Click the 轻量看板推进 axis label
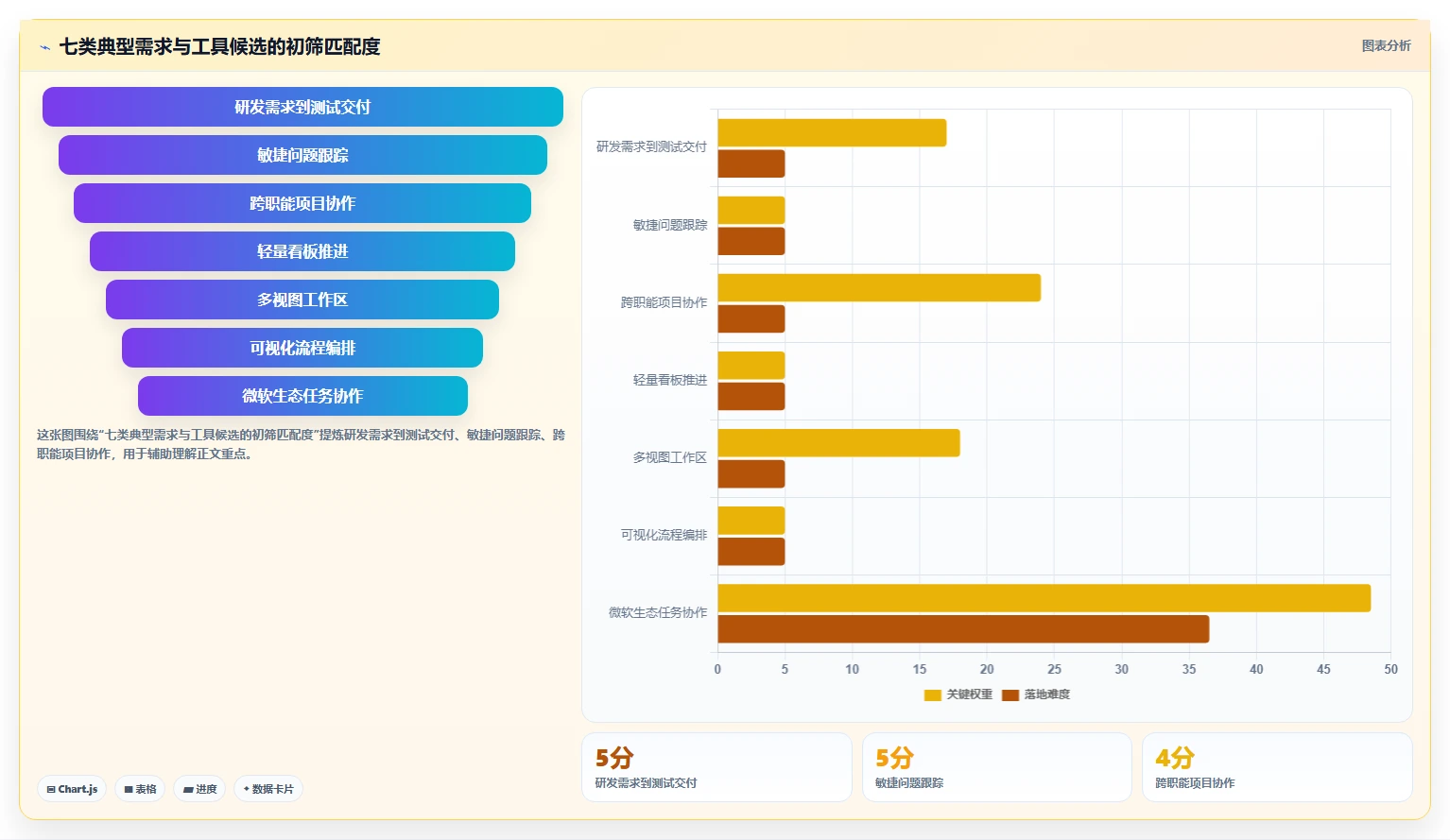The width and height of the screenshot is (1450, 840). coord(670,380)
